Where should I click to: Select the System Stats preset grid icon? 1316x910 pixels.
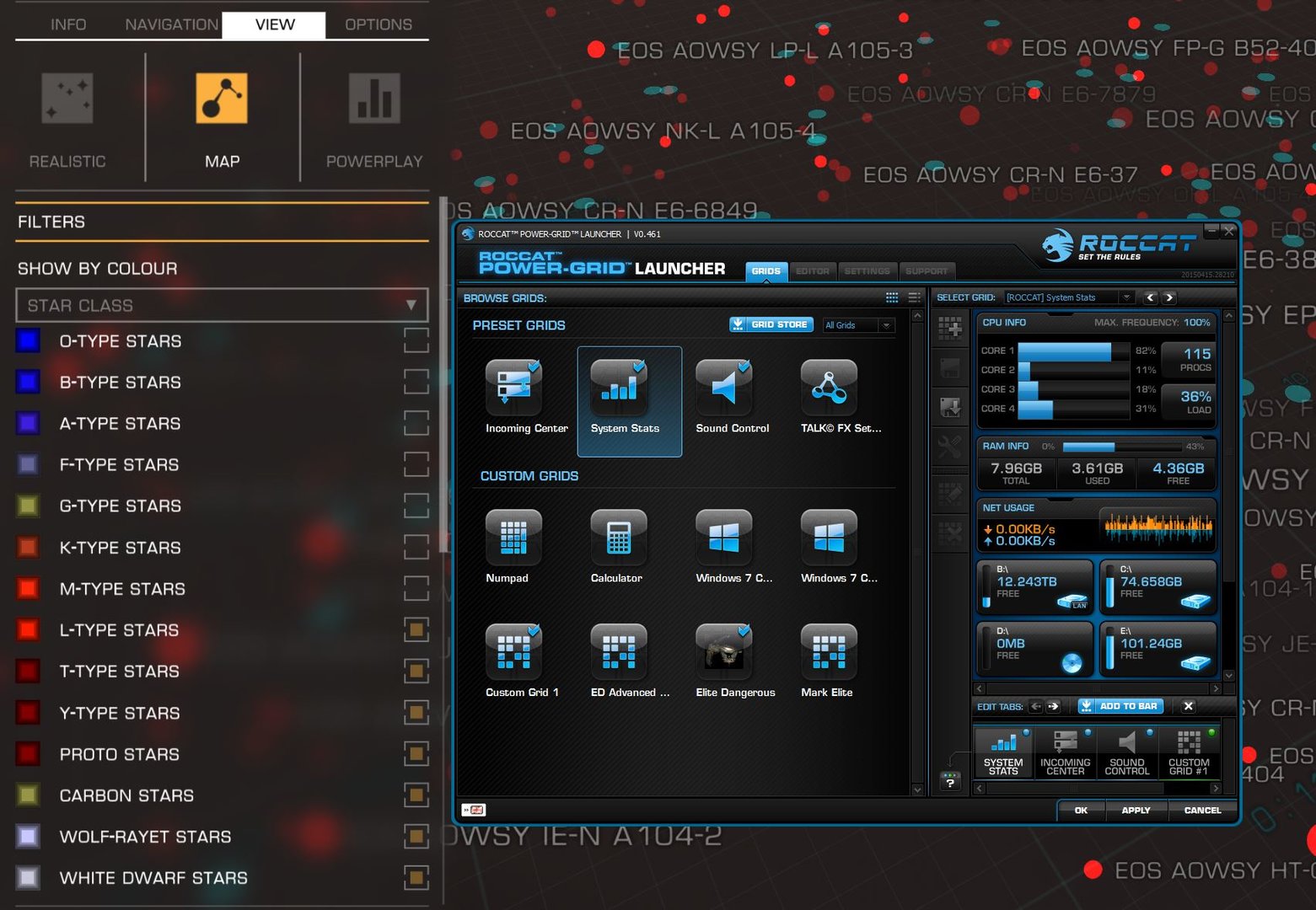(619, 388)
